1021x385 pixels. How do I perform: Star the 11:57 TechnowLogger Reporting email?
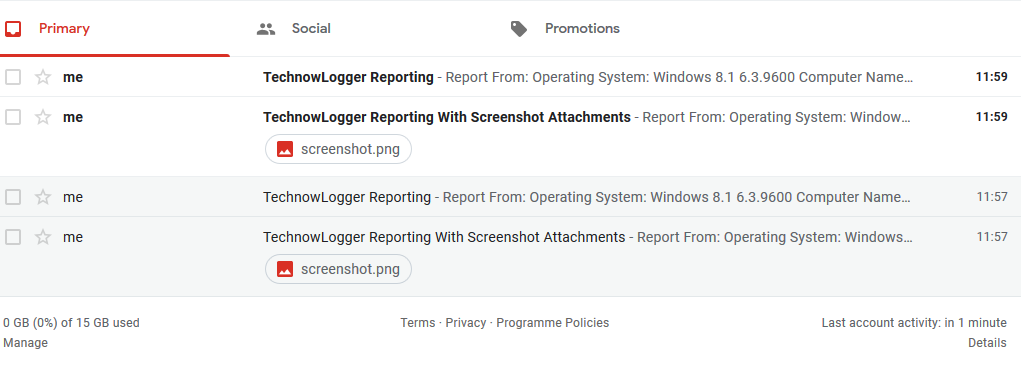pyautogui.click(x=43, y=197)
